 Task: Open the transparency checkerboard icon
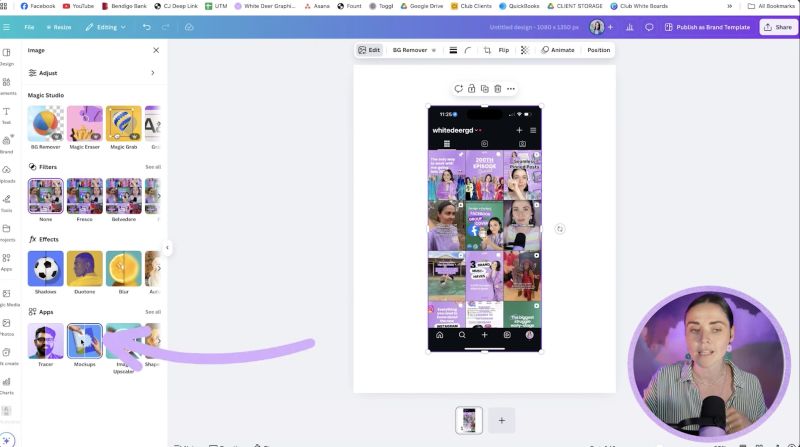(x=524, y=50)
